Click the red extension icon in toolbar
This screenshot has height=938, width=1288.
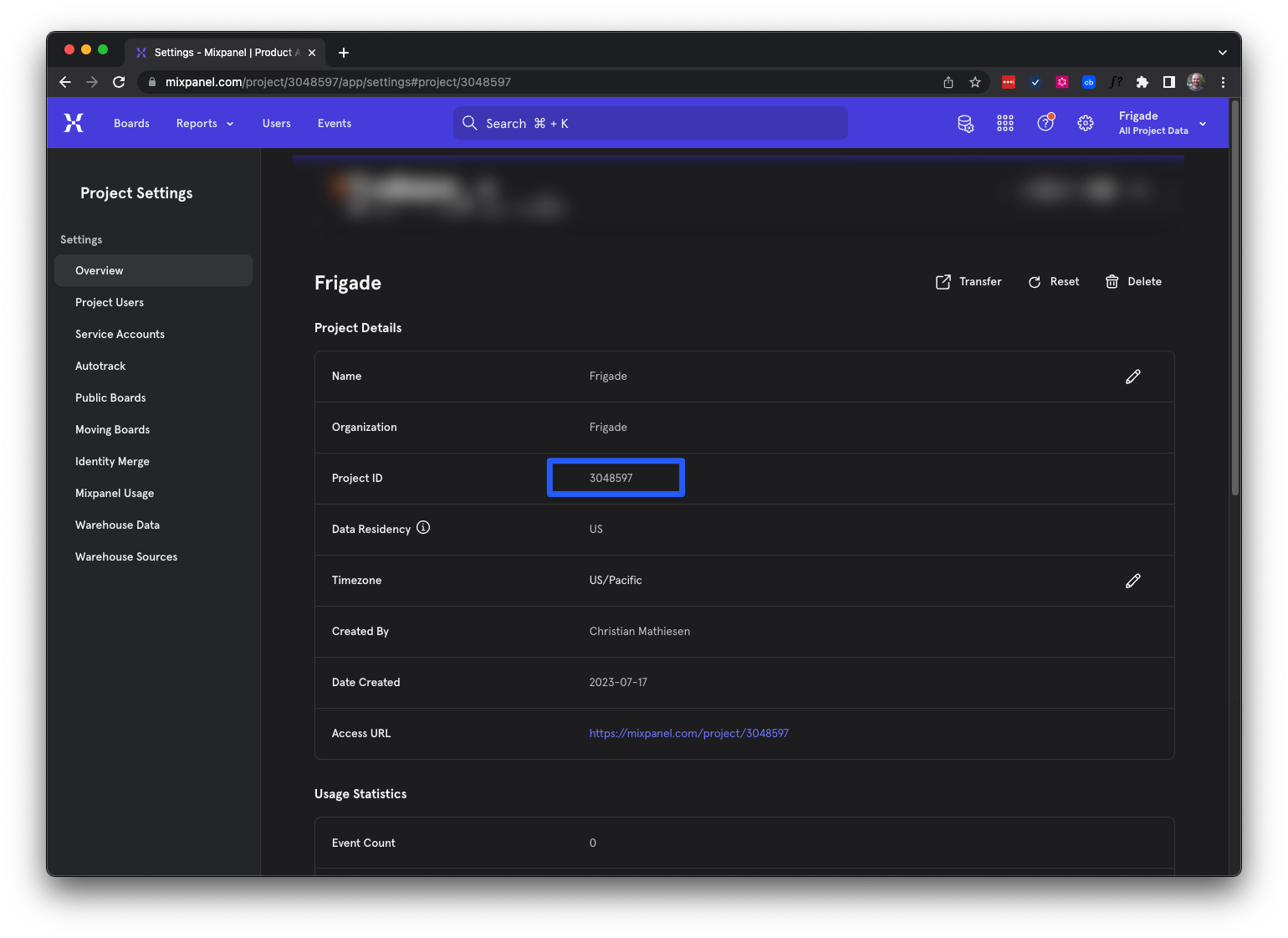(1009, 82)
